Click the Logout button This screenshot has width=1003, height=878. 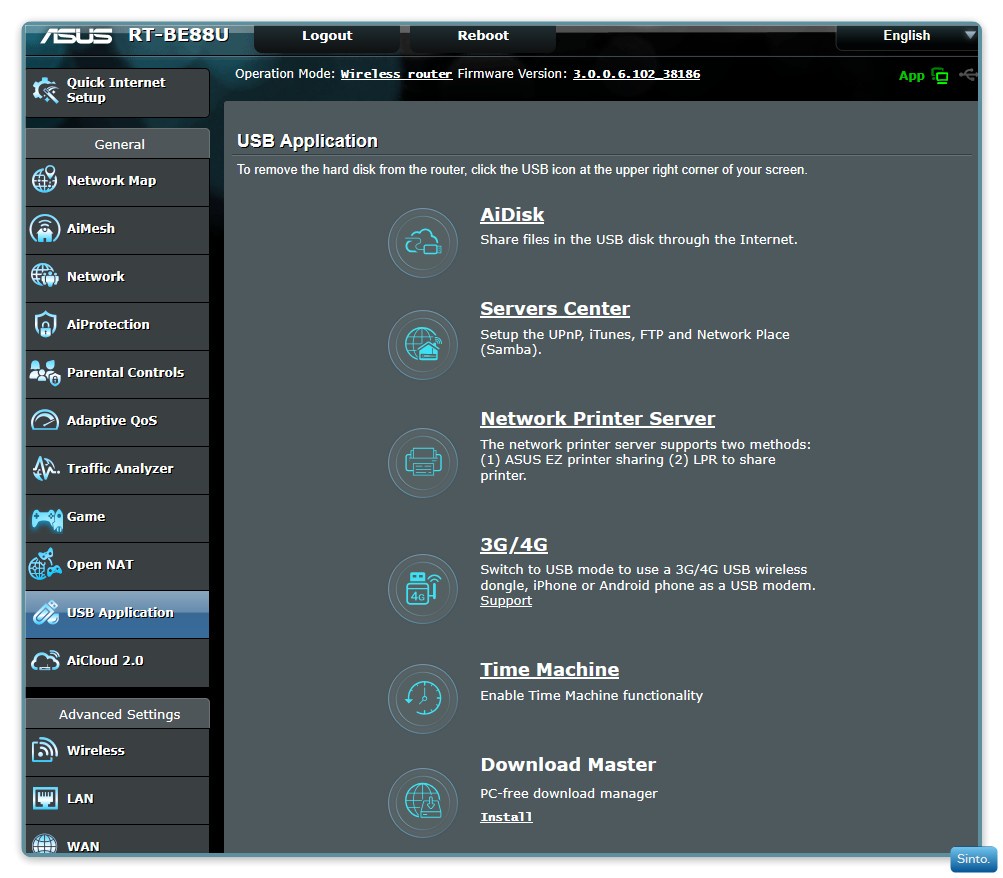pyautogui.click(x=327, y=36)
